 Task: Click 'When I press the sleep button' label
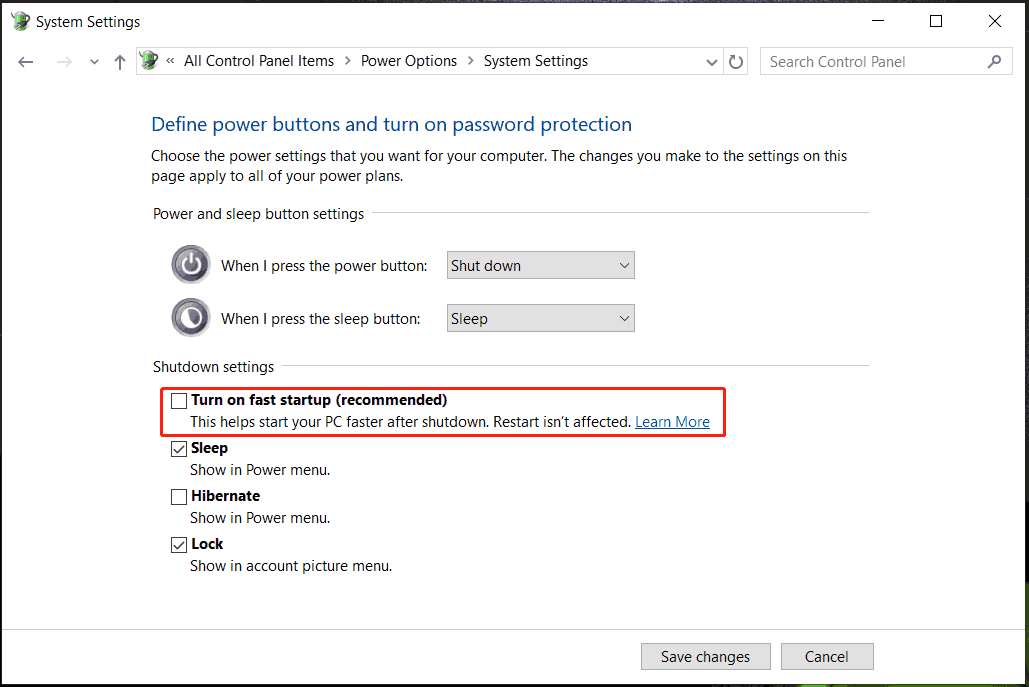click(x=320, y=319)
